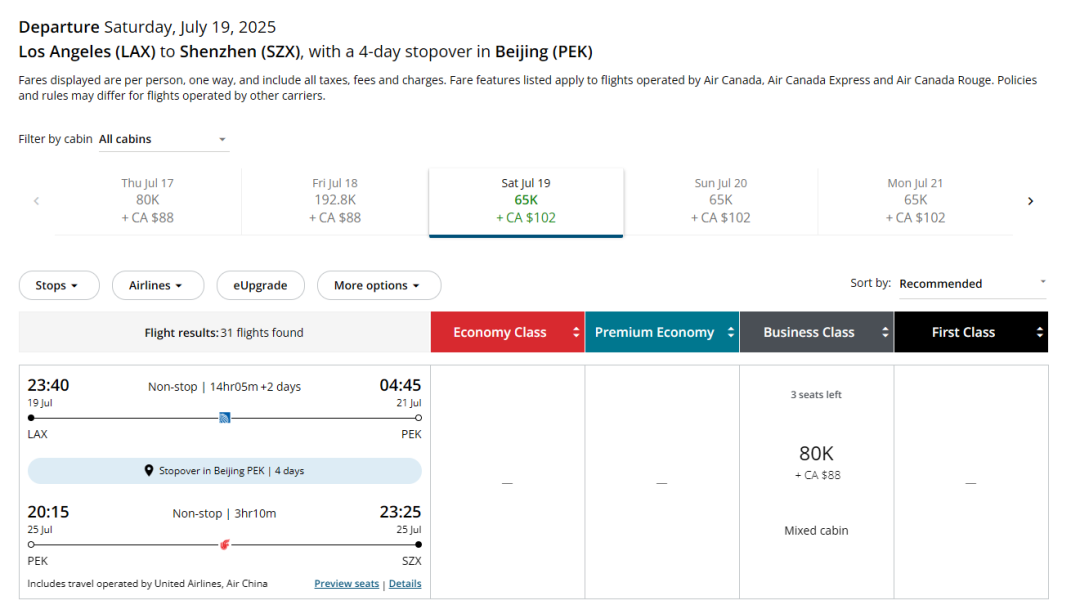Open the Filter by cabin dropdown
The width and height of the screenshot is (1080, 605).
163,140
